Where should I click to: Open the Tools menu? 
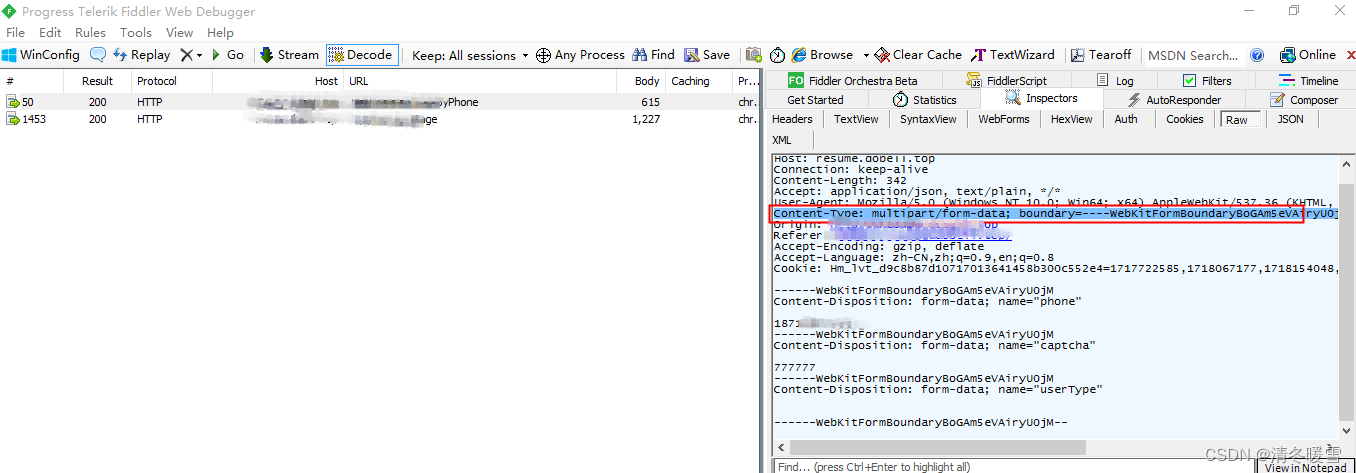[136, 32]
